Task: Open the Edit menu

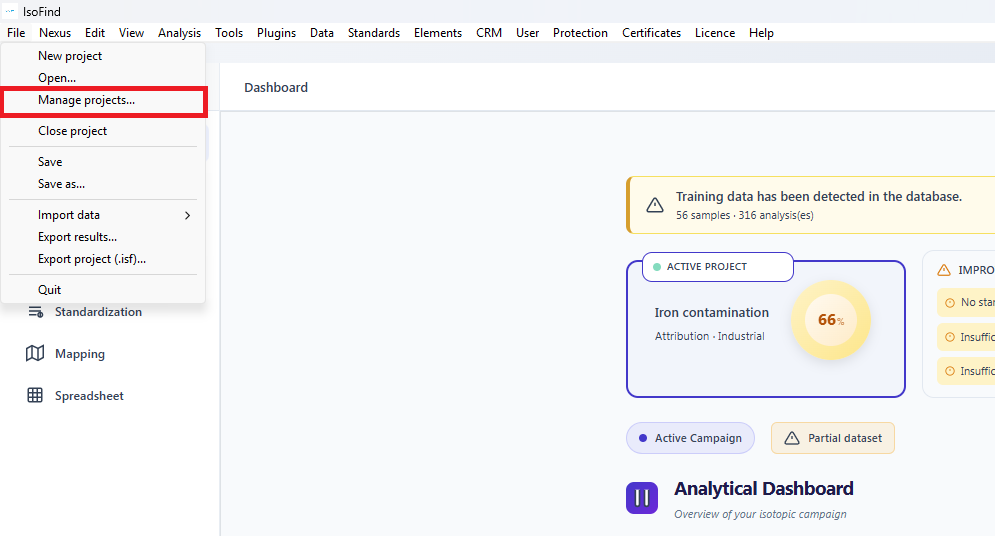Action: coord(95,33)
